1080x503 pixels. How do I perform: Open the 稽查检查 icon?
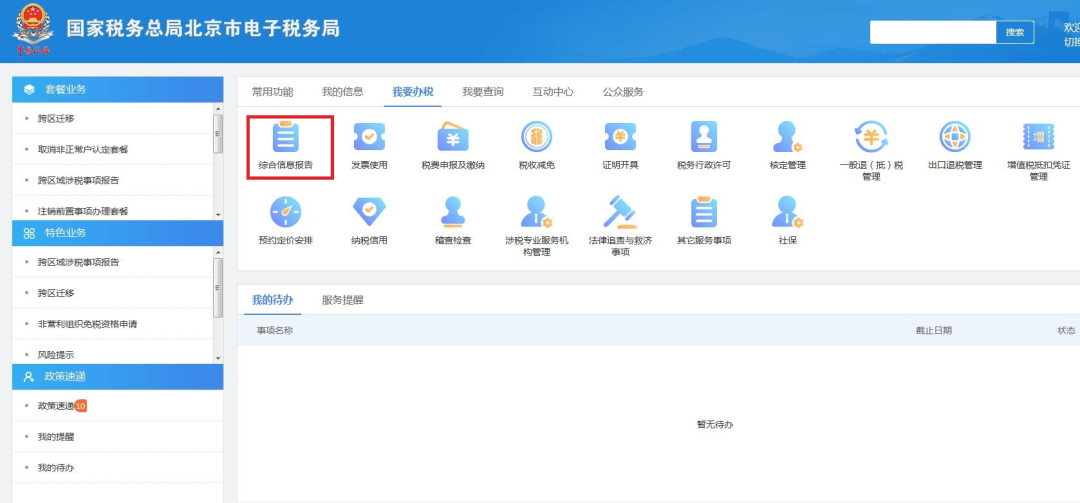pyautogui.click(x=453, y=212)
